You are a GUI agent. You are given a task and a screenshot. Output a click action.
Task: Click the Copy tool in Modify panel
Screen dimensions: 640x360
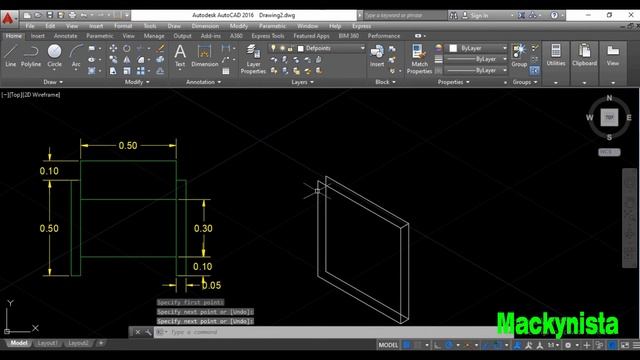coord(113,60)
